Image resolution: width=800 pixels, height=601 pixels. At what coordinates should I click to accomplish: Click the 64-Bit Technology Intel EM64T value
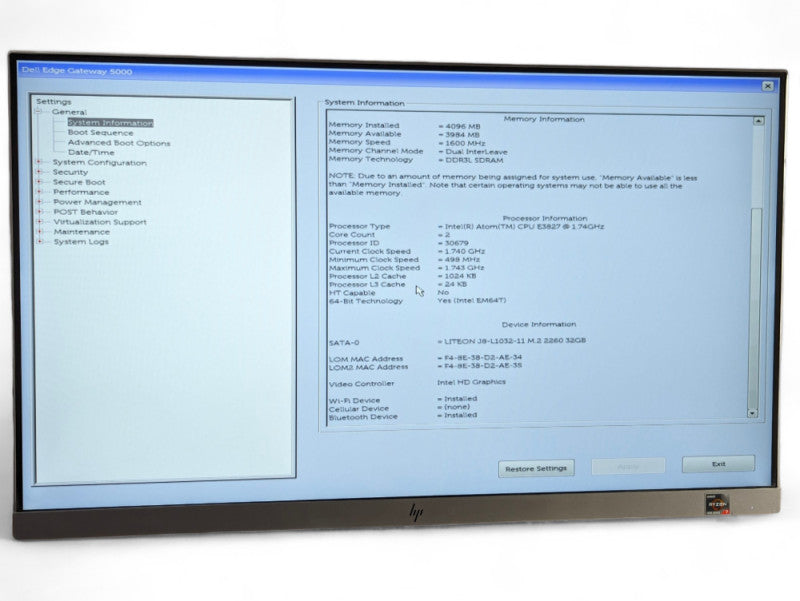click(x=472, y=300)
